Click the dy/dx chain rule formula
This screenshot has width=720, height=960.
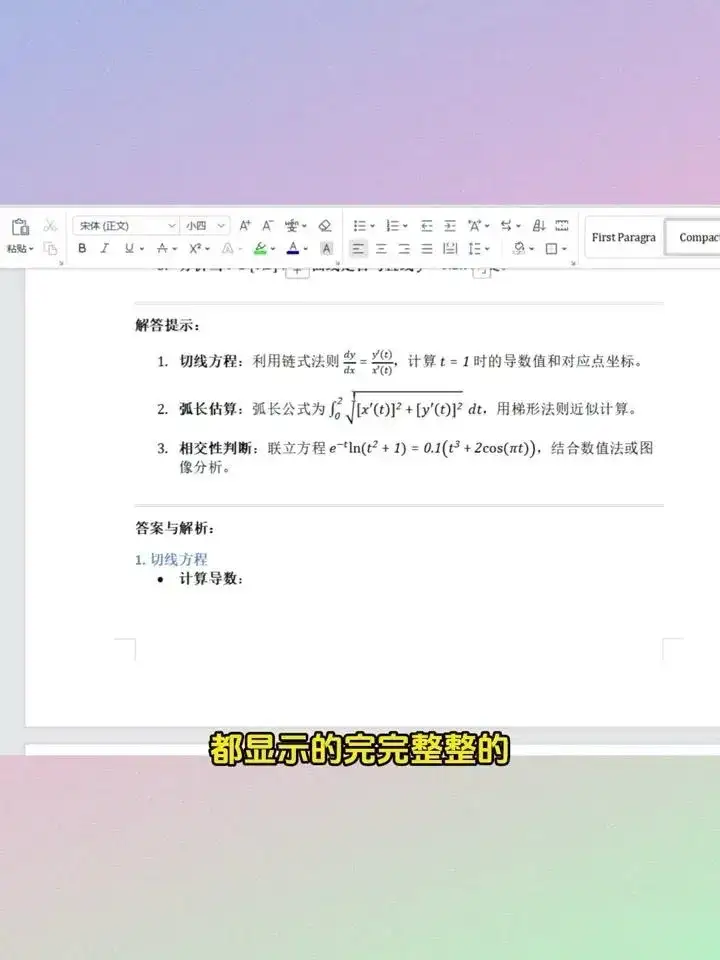368,362
